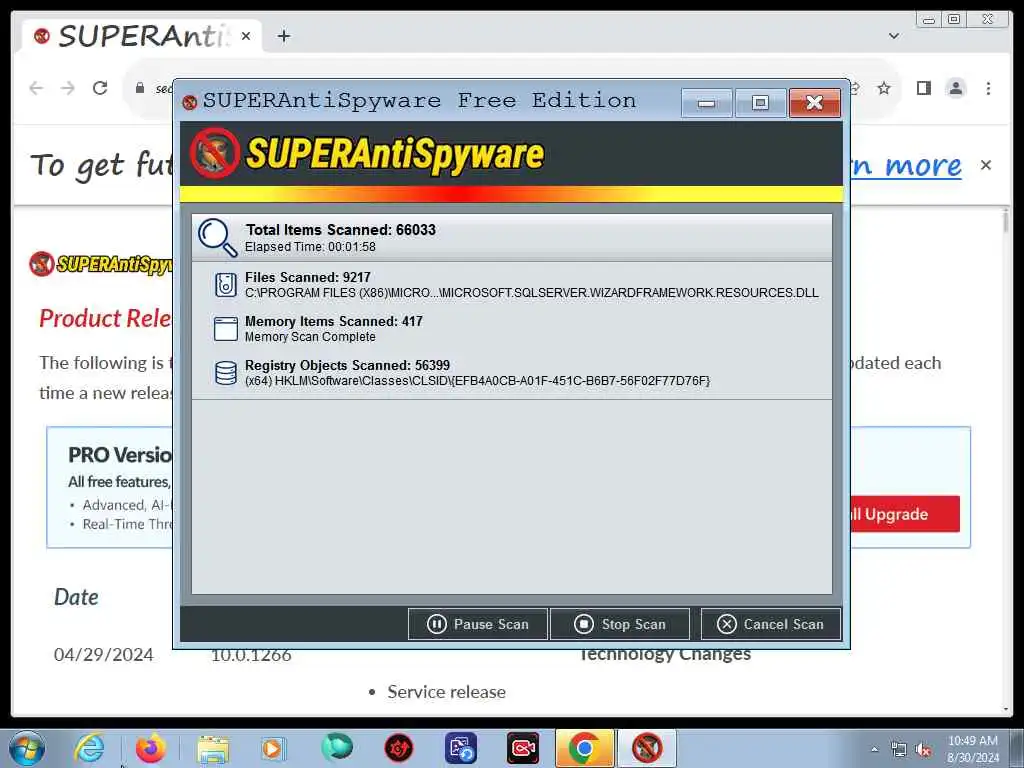Click the disk icon next to Files Scanned
The height and width of the screenshot is (768, 1024).
(x=226, y=285)
